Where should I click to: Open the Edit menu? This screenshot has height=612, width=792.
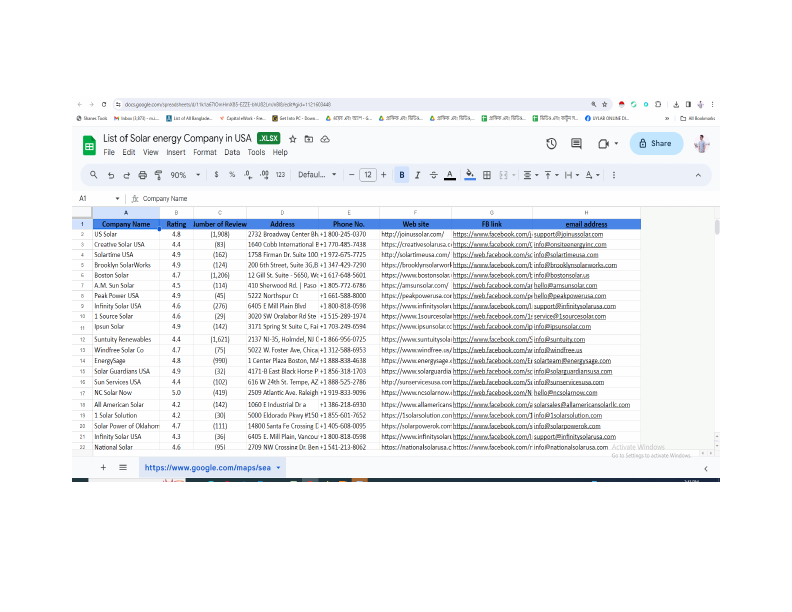[129, 152]
